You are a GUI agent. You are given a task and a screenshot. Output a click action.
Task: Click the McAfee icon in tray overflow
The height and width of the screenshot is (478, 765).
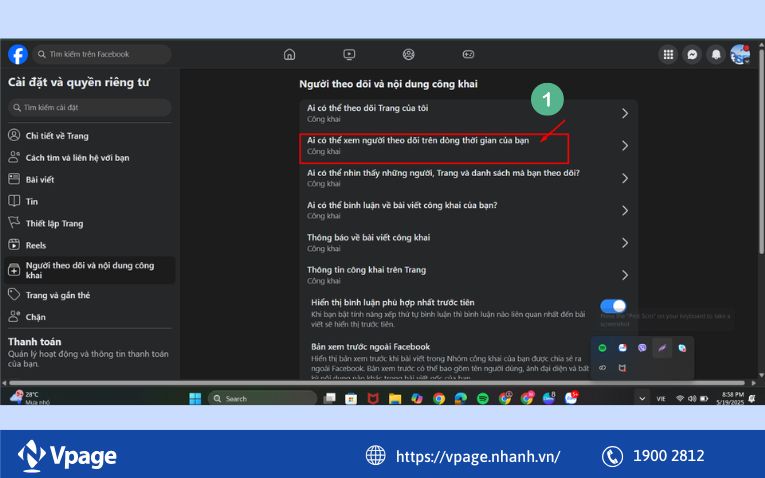622,368
